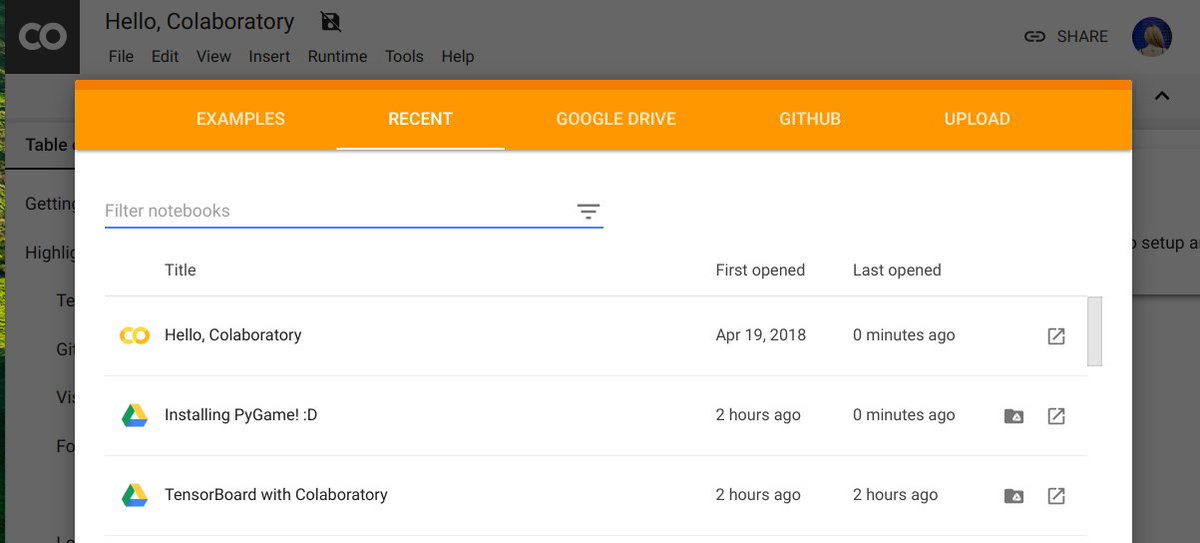The height and width of the screenshot is (543, 1200).
Task: Click the link icon beside SHARE
Action: [1035, 36]
